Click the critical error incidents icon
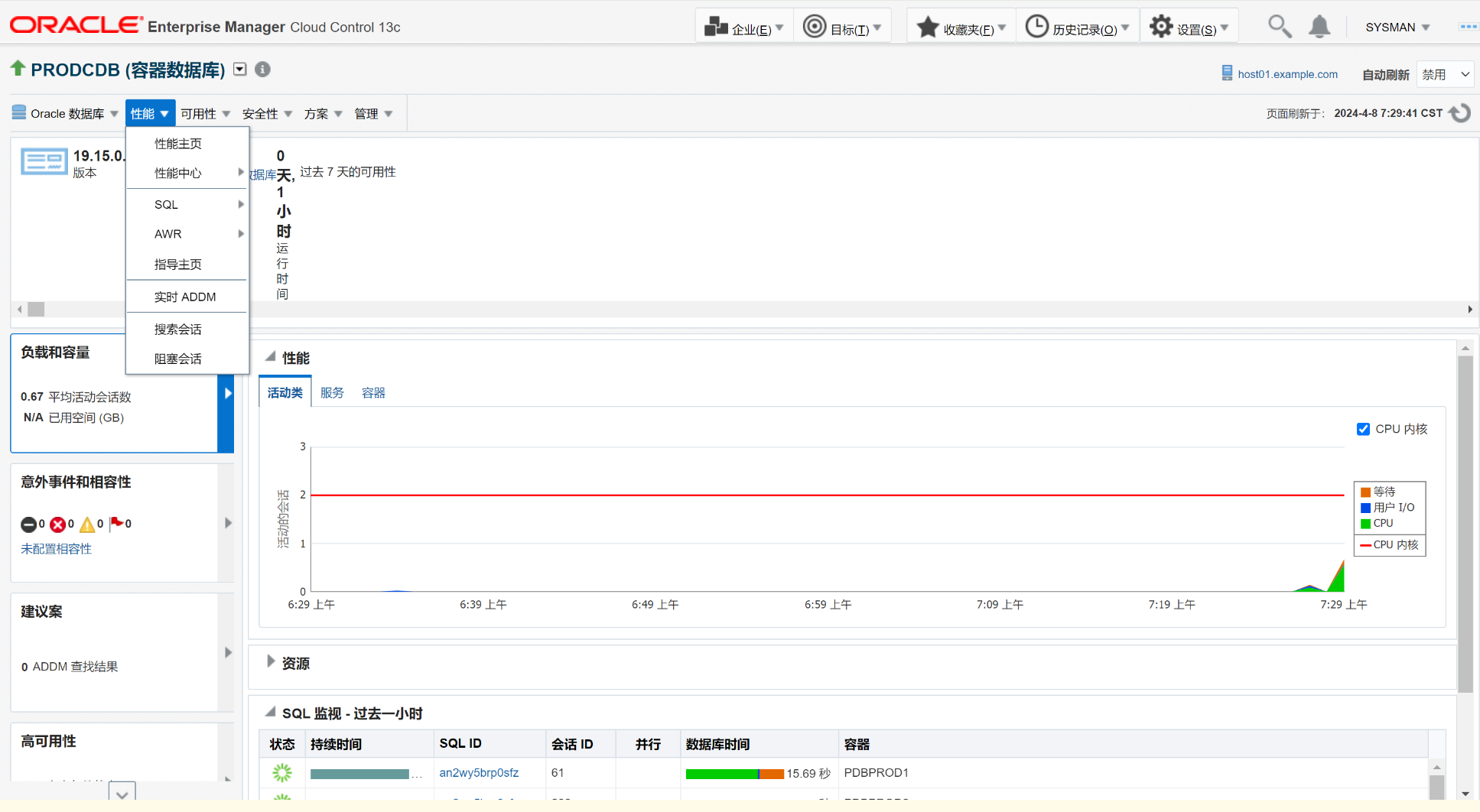The width and height of the screenshot is (1480, 812). pyautogui.click(x=57, y=525)
